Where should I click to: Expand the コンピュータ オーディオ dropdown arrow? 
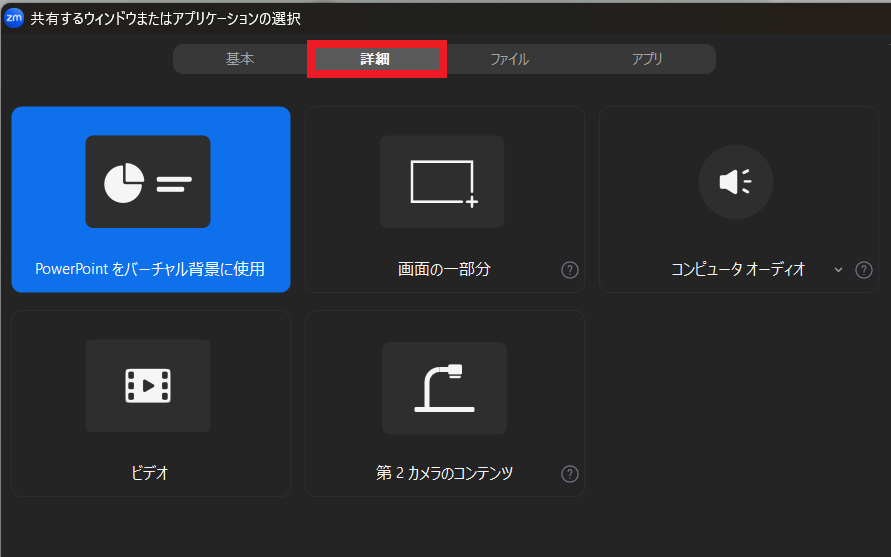point(838,270)
